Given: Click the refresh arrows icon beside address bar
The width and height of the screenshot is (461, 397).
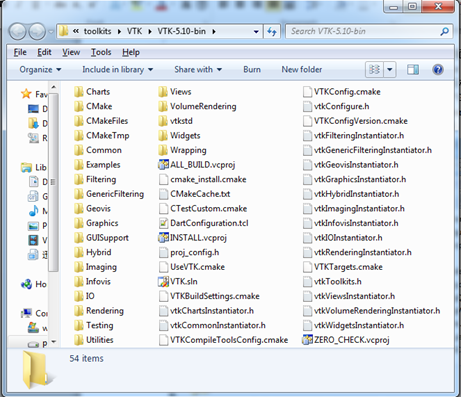Looking at the screenshot, I should point(272,32).
